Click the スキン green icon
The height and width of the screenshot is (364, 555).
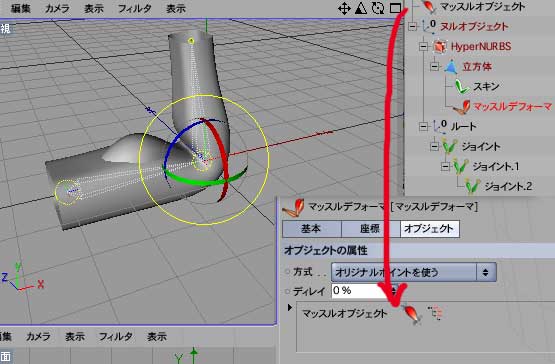pyautogui.click(x=462, y=87)
